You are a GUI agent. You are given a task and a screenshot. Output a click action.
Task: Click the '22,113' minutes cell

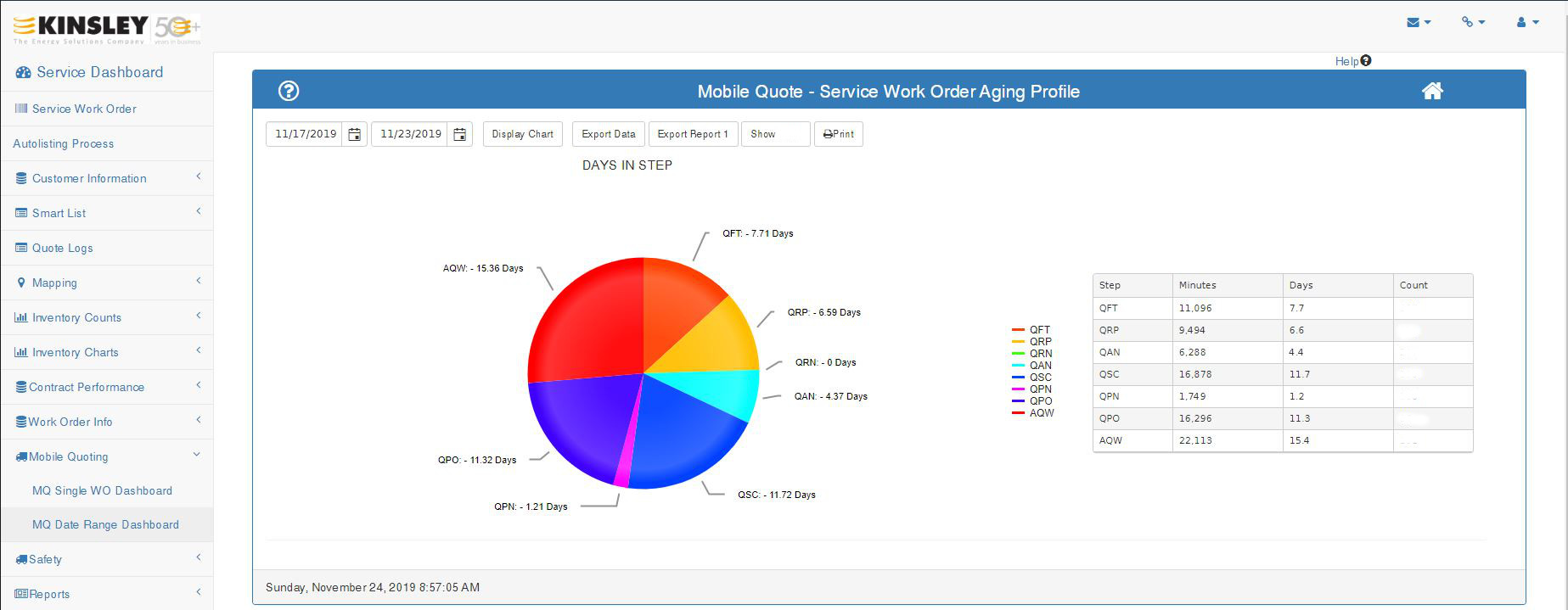pos(1228,440)
